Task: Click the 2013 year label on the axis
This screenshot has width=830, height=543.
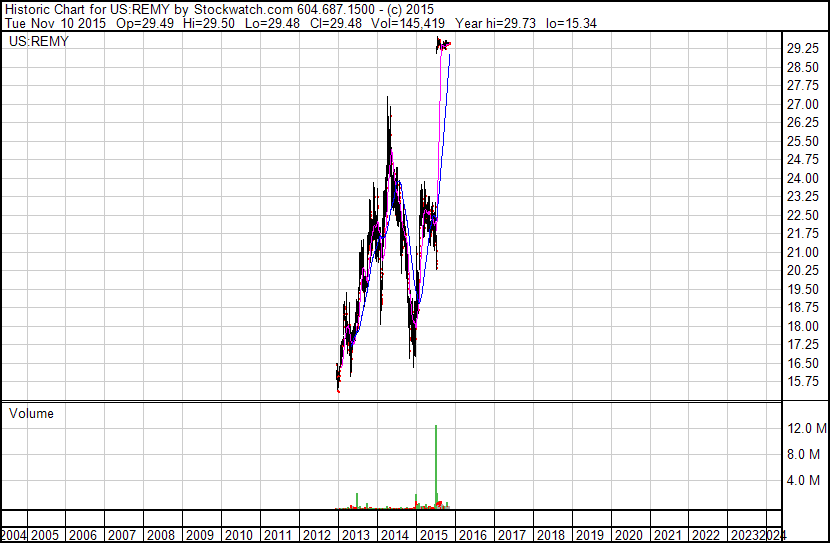Action: tap(356, 535)
